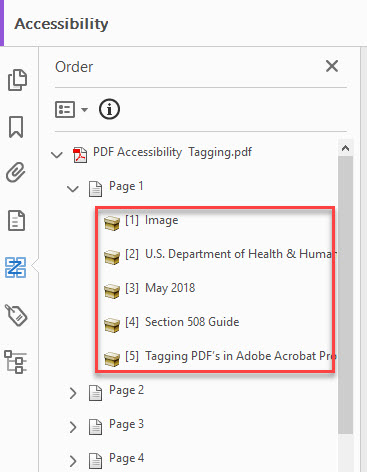The width and height of the screenshot is (367, 472).
Task: Close the Order panel
Action: tap(332, 66)
